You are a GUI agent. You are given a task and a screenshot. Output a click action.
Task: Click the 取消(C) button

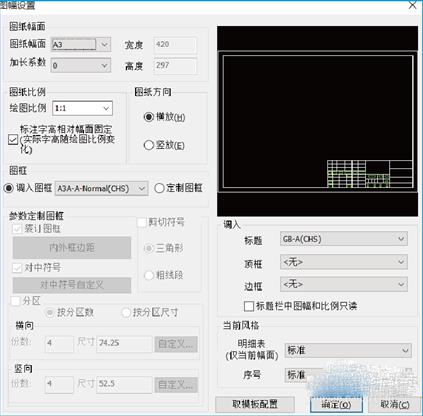[394, 405]
